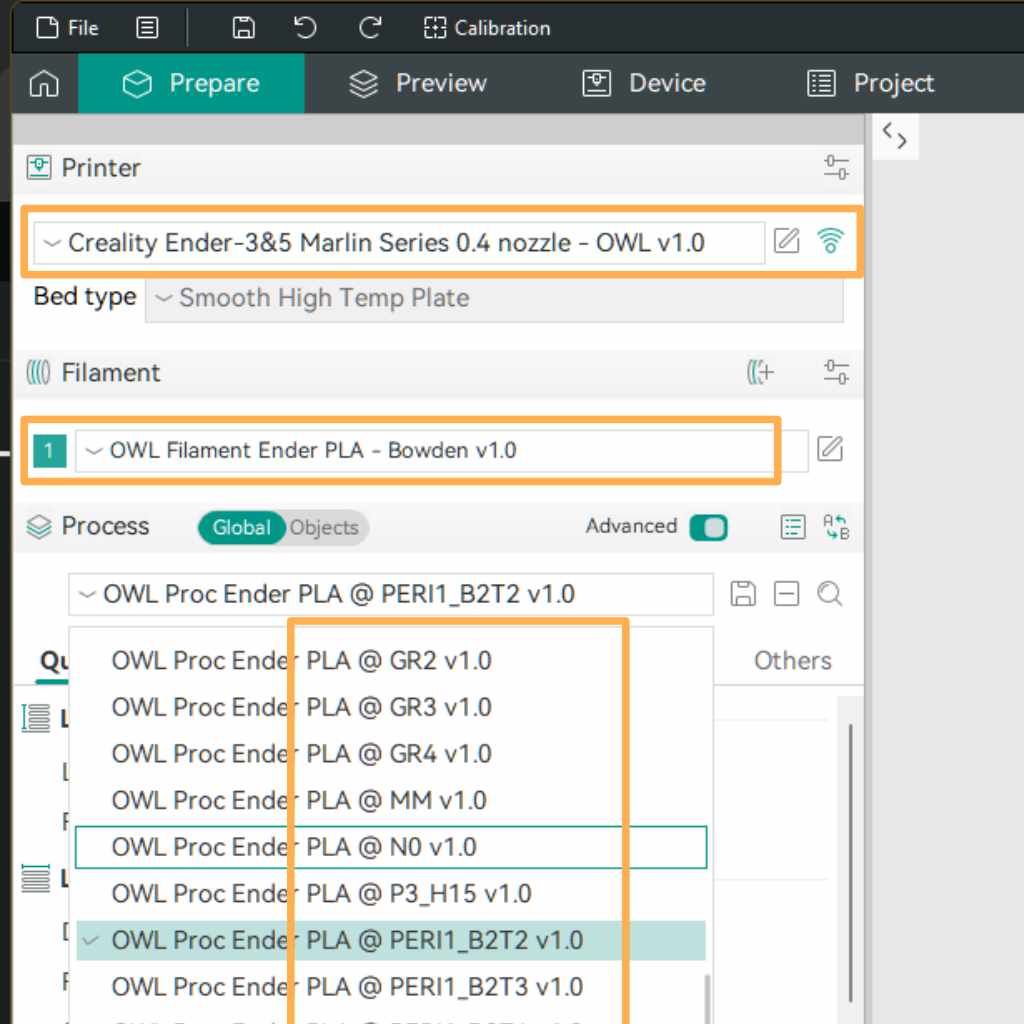Save the process preset via disk icon
The image size is (1024, 1024).
click(743, 594)
